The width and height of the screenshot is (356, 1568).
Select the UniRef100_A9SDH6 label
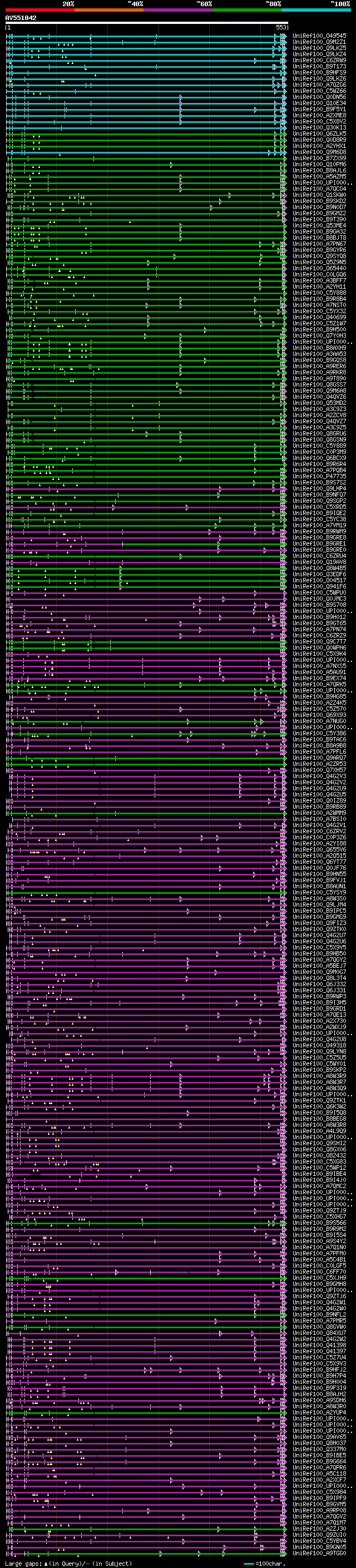point(319,1400)
